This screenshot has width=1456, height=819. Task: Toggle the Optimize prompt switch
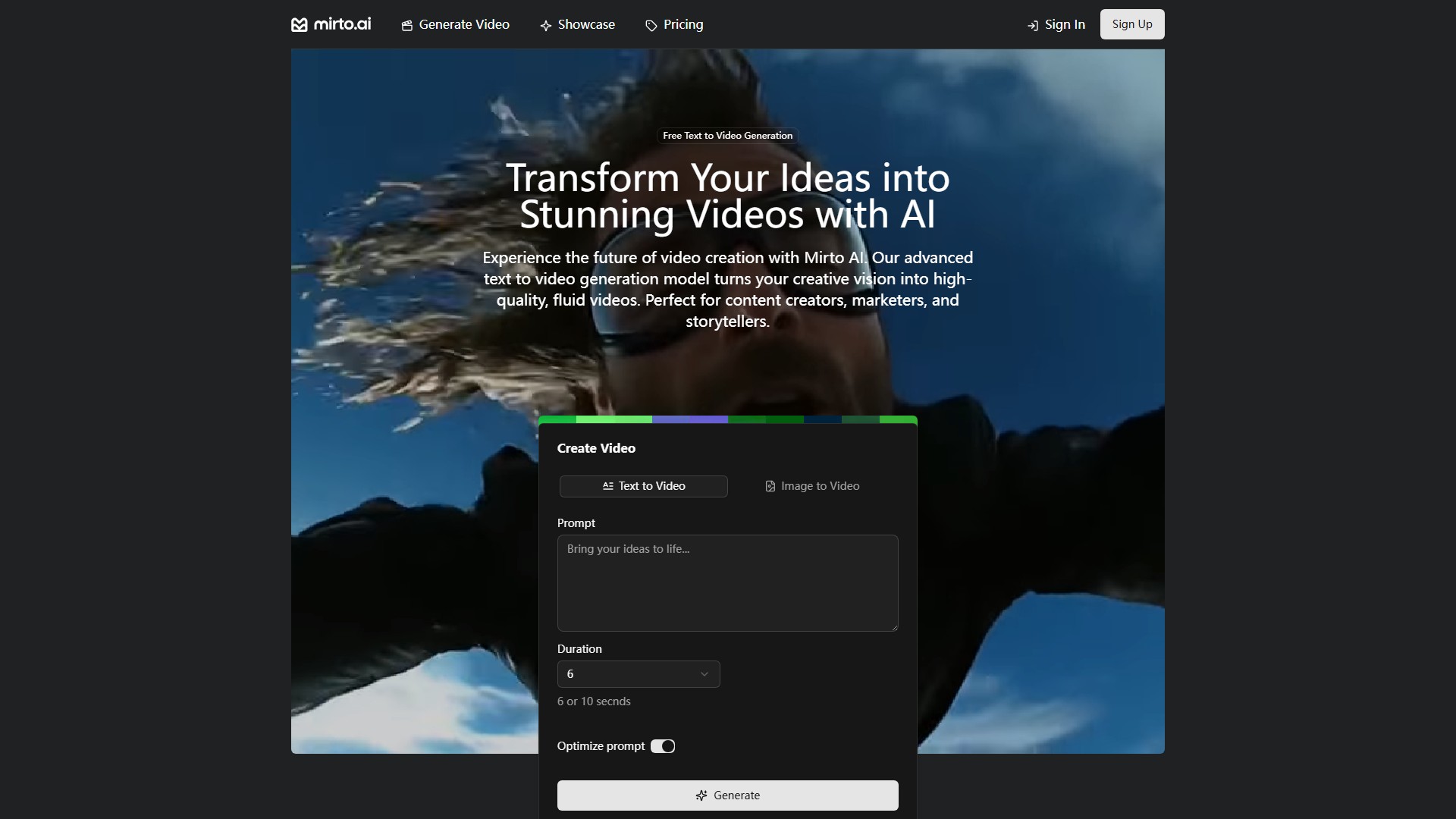(663, 746)
